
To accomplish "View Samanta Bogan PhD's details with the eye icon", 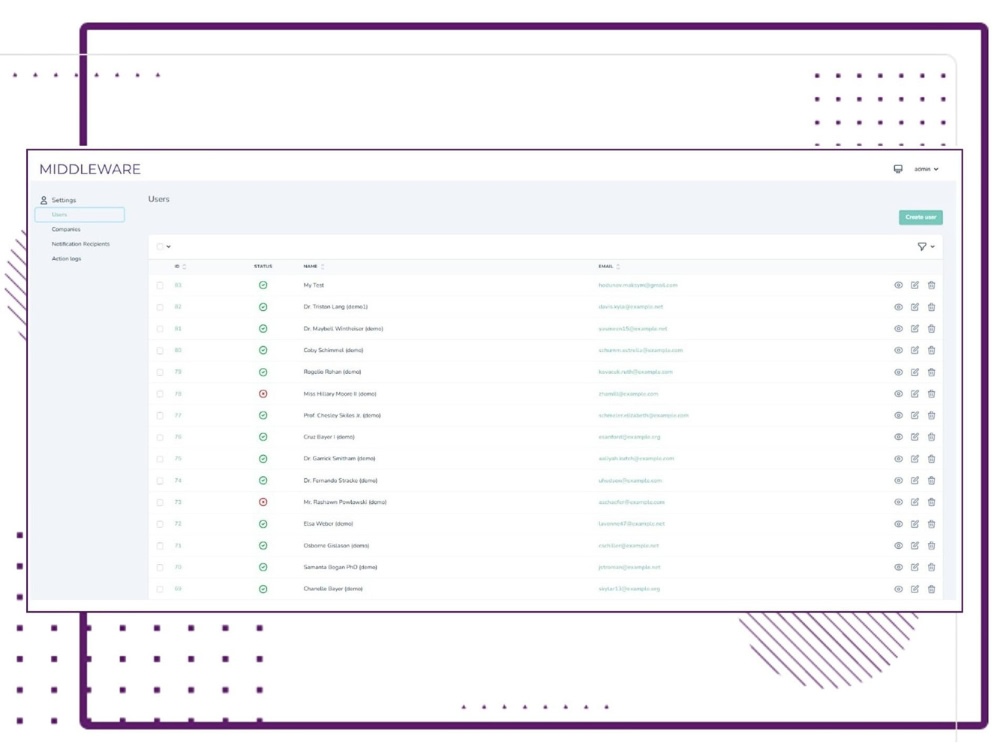I will click(x=898, y=567).
